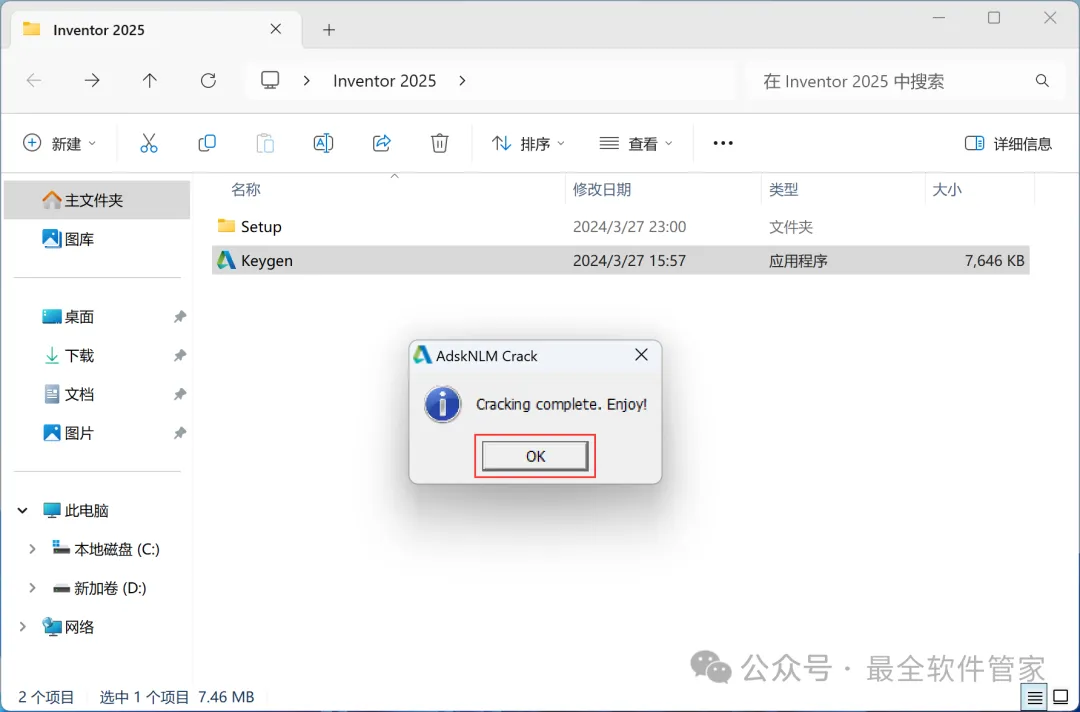Screen dimensions: 1080x712
Task: Click Keygen's date 2024/3/27 15:57
Action: click(x=629, y=261)
